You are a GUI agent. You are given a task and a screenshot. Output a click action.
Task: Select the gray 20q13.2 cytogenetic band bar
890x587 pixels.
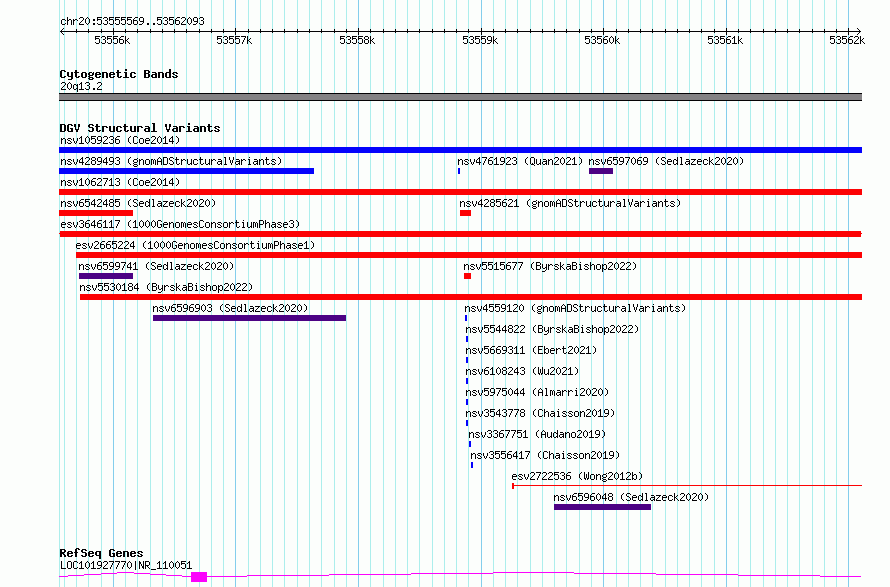point(460,97)
